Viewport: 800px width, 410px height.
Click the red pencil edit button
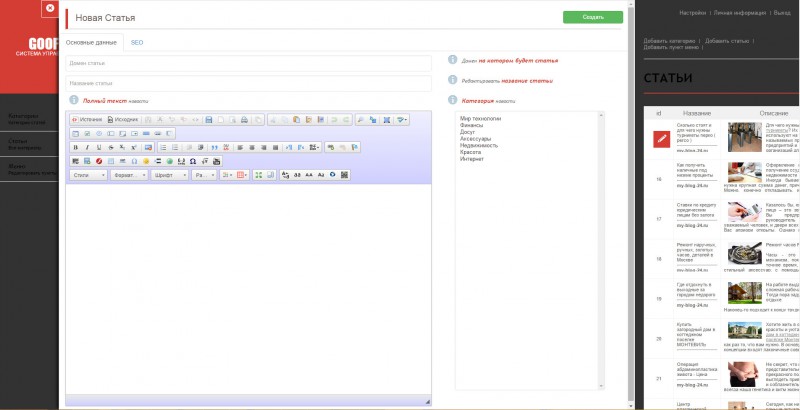click(x=661, y=139)
